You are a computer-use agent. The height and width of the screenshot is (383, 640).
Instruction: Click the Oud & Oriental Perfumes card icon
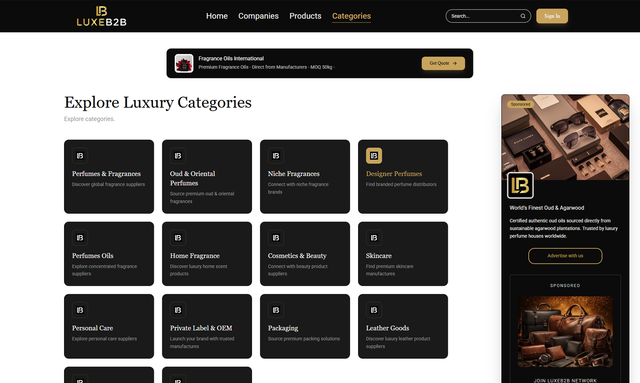(x=178, y=156)
